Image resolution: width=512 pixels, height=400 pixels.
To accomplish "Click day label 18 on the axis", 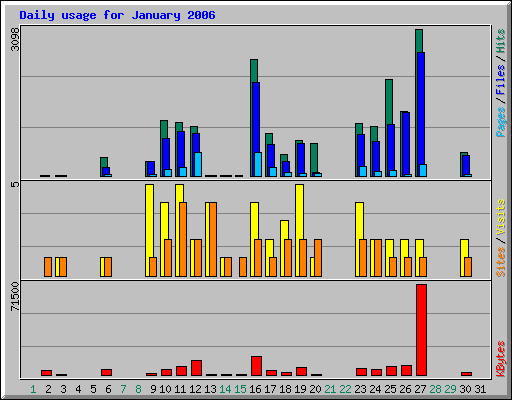I will pyautogui.click(x=285, y=389).
